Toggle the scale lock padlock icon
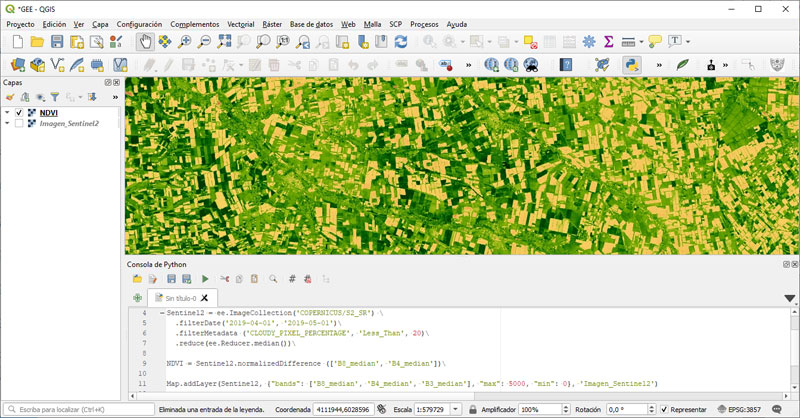Screen dimensions: 800x418 coord(472,409)
